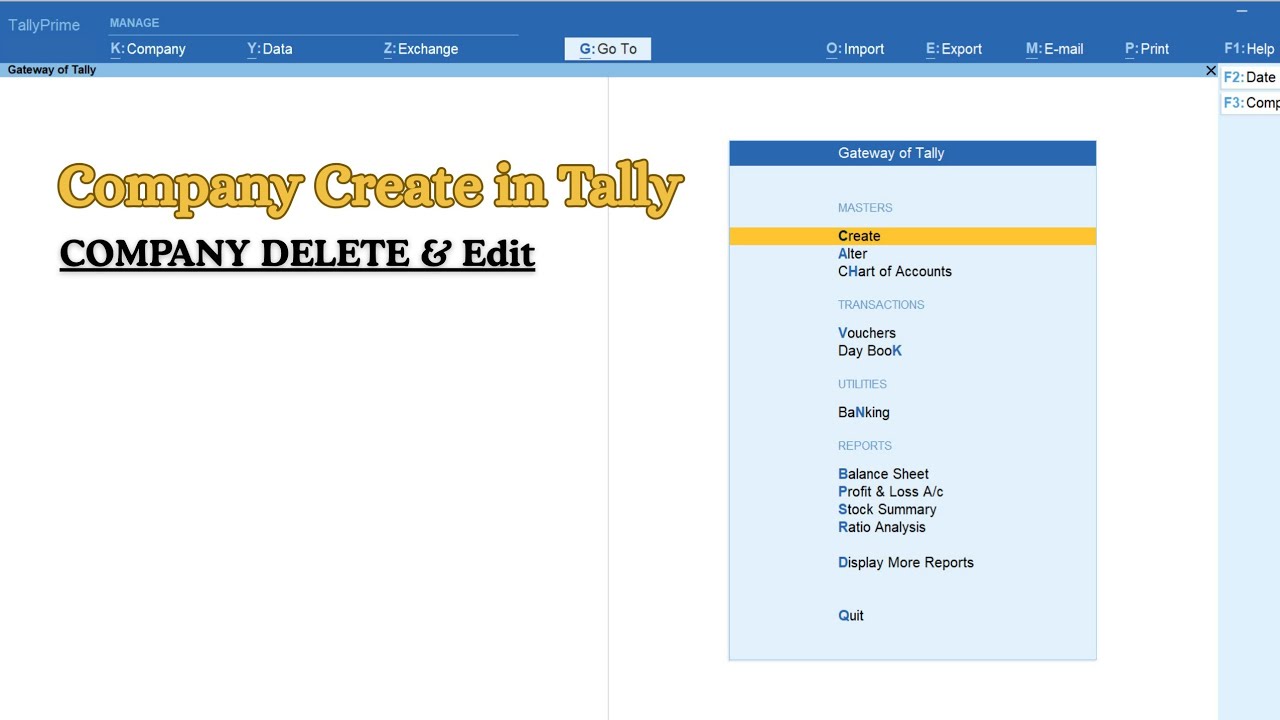Select Quit in Gateway menu
This screenshot has width=1280, height=720.
(851, 615)
